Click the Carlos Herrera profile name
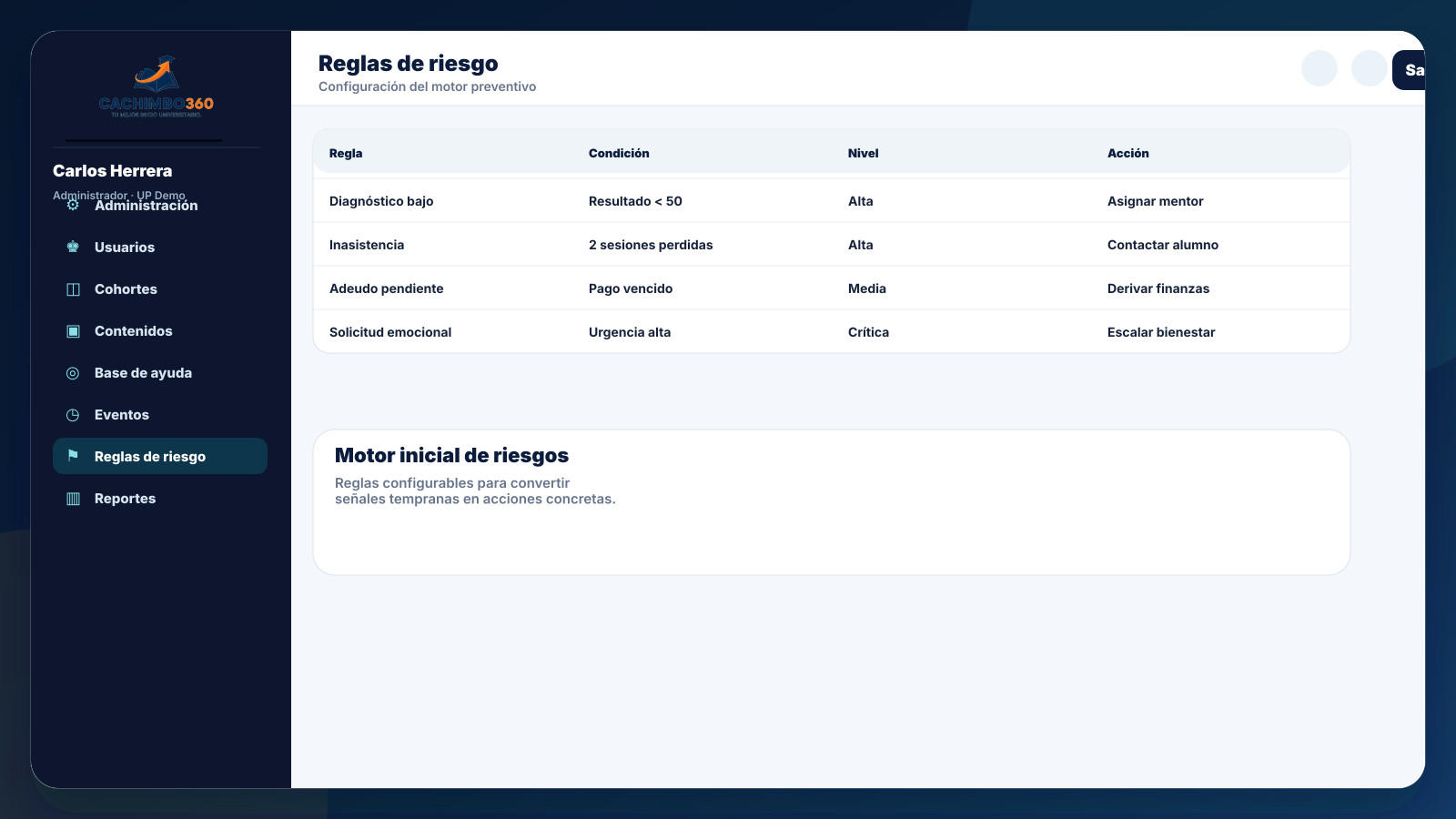The height and width of the screenshot is (819, 1456). (x=112, y=171)
